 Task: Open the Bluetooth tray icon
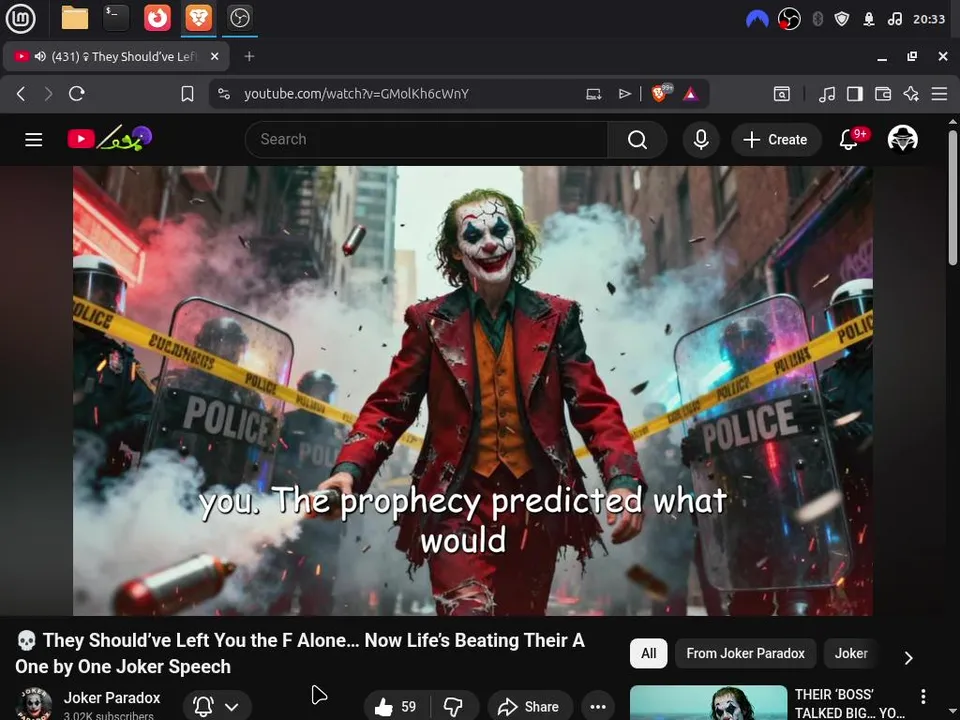(817, 19)
